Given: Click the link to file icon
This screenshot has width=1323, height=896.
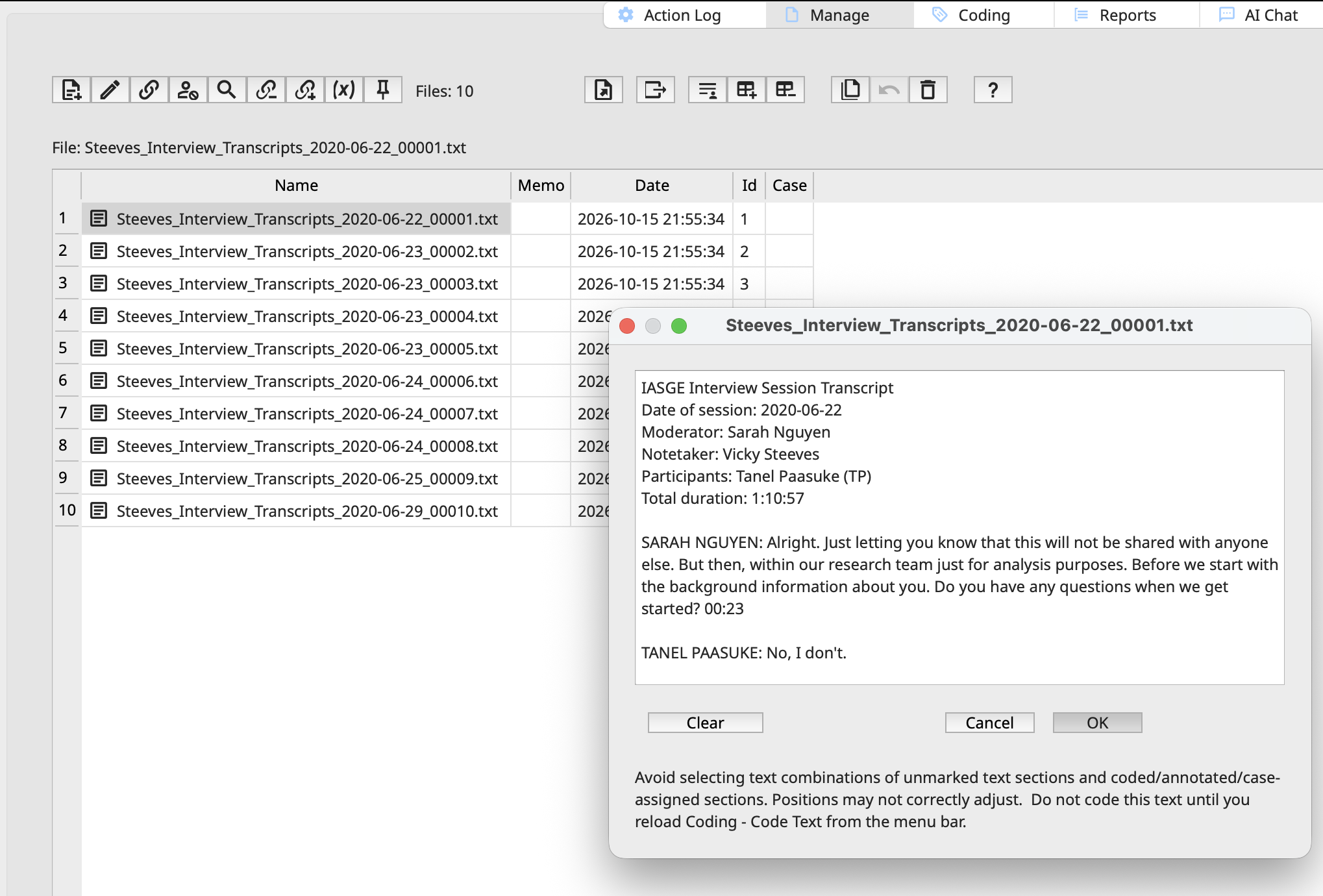Looking at the screenshot, I should (x=149, y=90).
